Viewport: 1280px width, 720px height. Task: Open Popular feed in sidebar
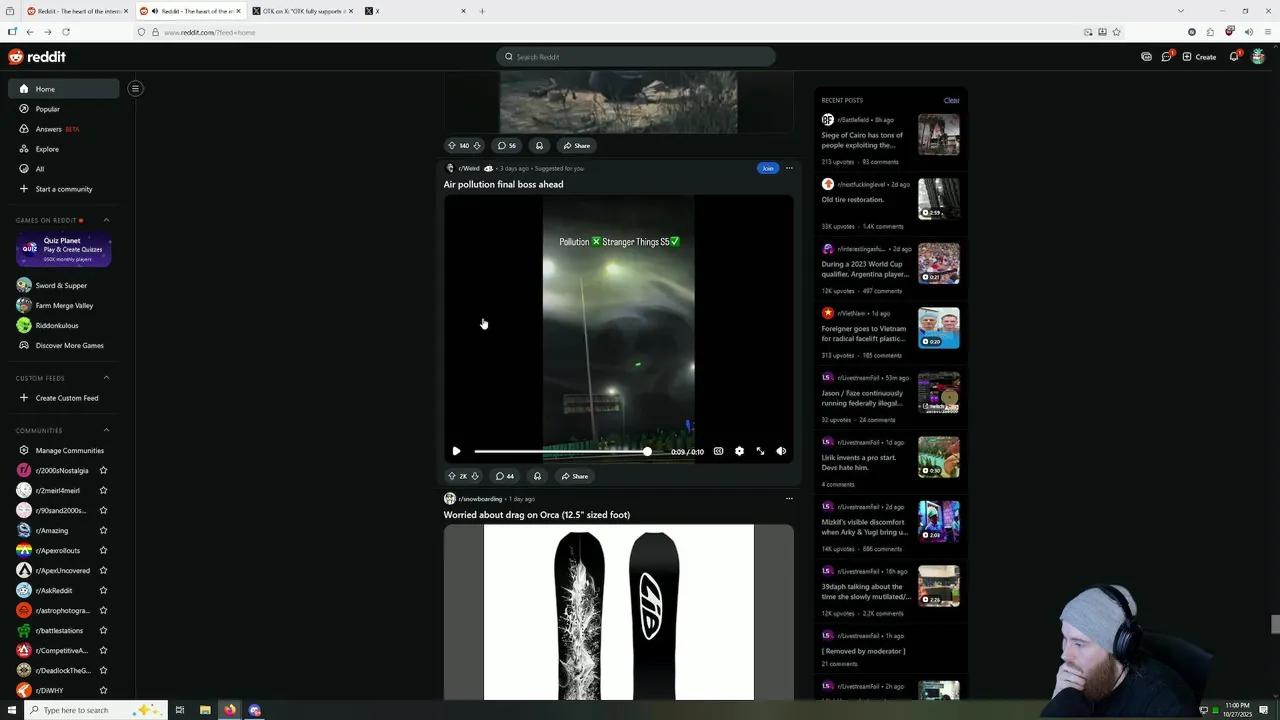[64, 109]
